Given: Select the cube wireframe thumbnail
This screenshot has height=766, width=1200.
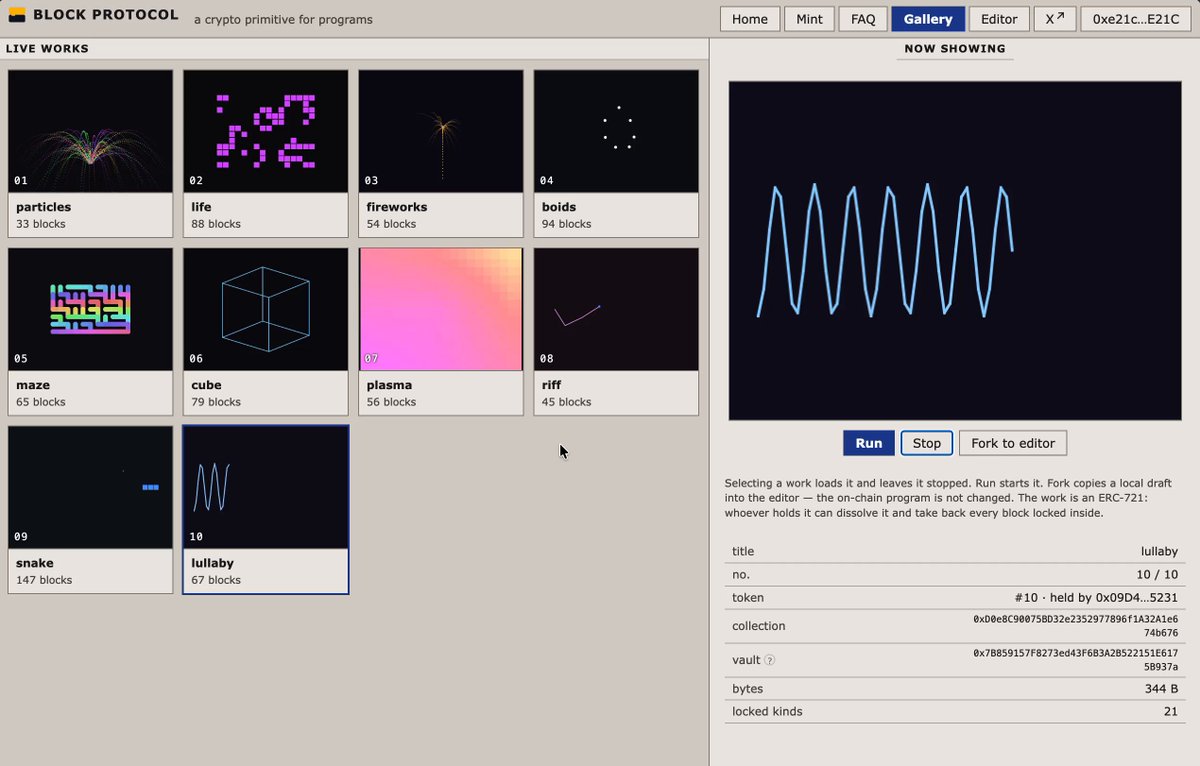Looking at the screenshot, I should (x=266, y=309).
